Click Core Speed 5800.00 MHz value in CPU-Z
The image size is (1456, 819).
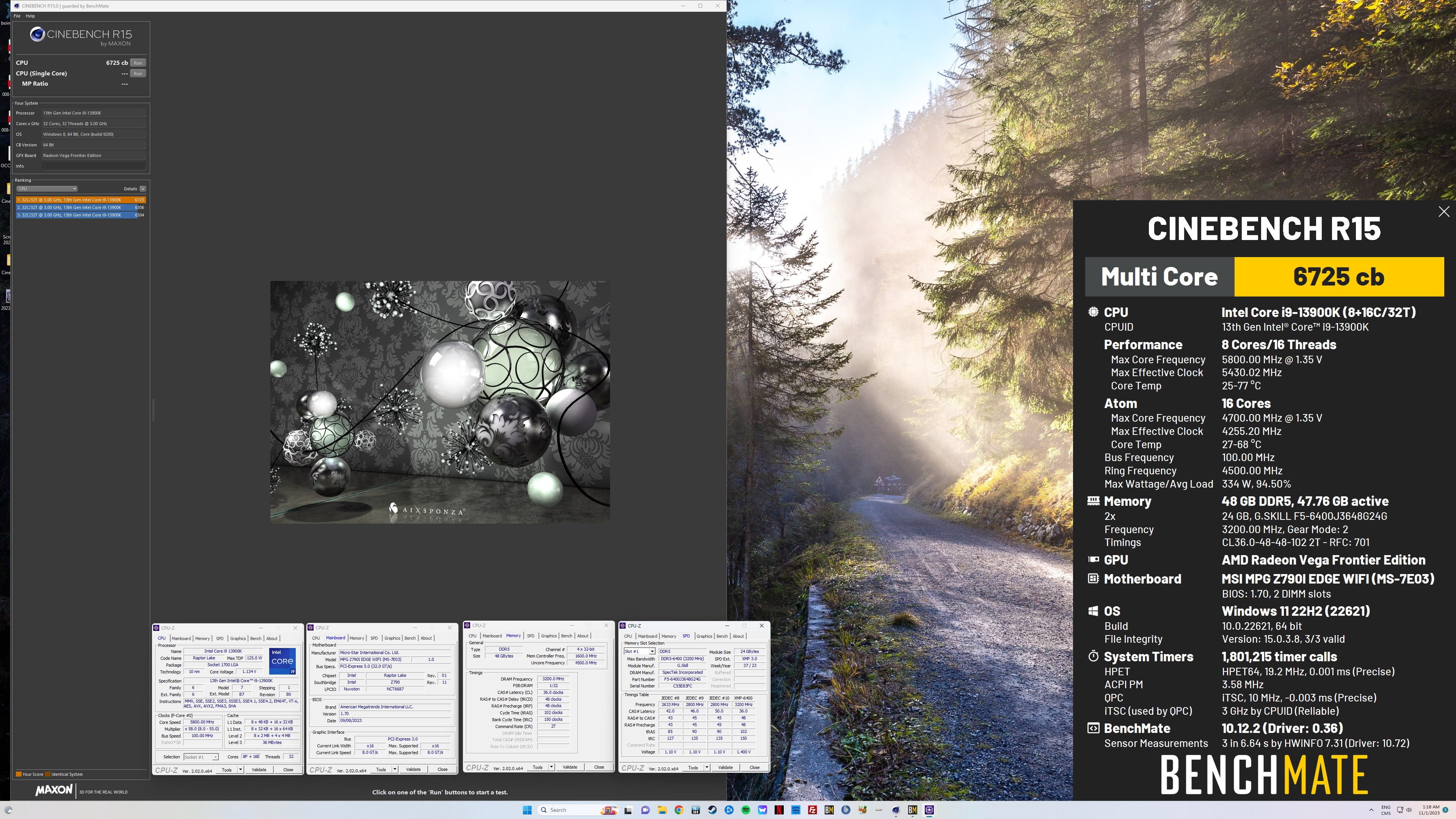click(202, 722)
